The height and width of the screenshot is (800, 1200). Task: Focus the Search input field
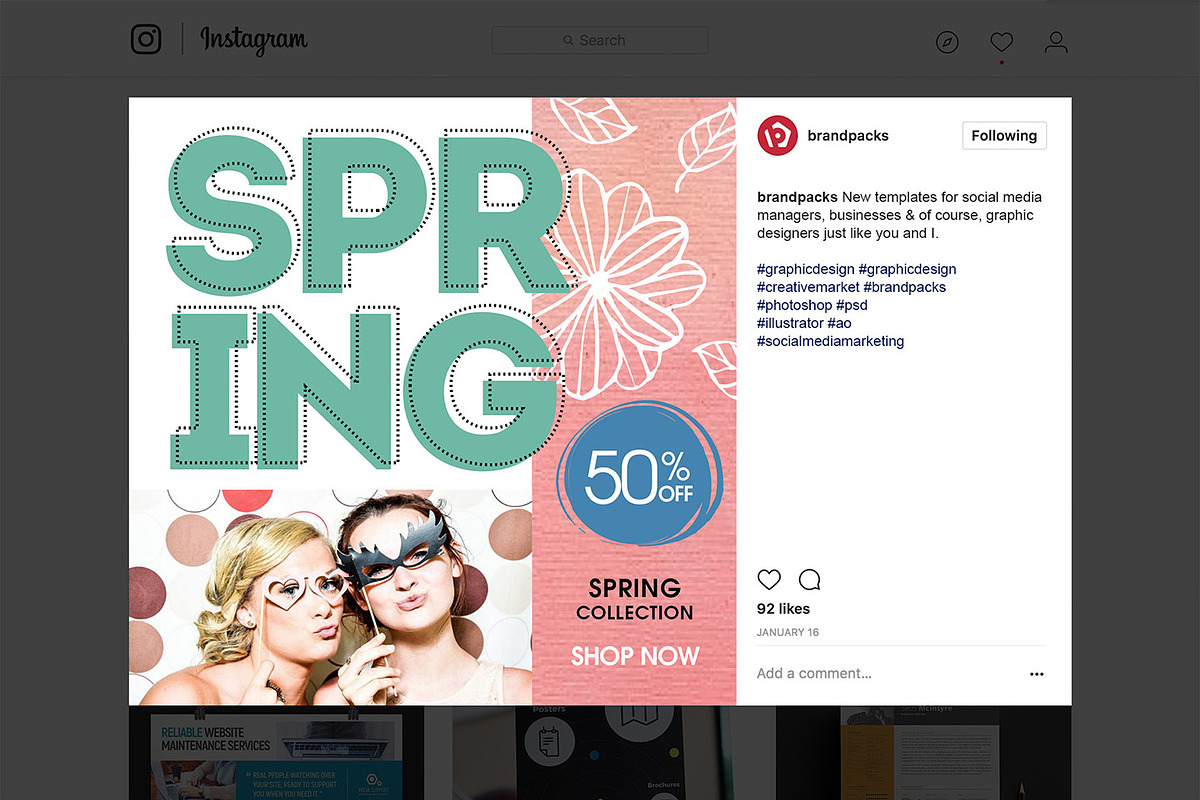click(600, 40)
